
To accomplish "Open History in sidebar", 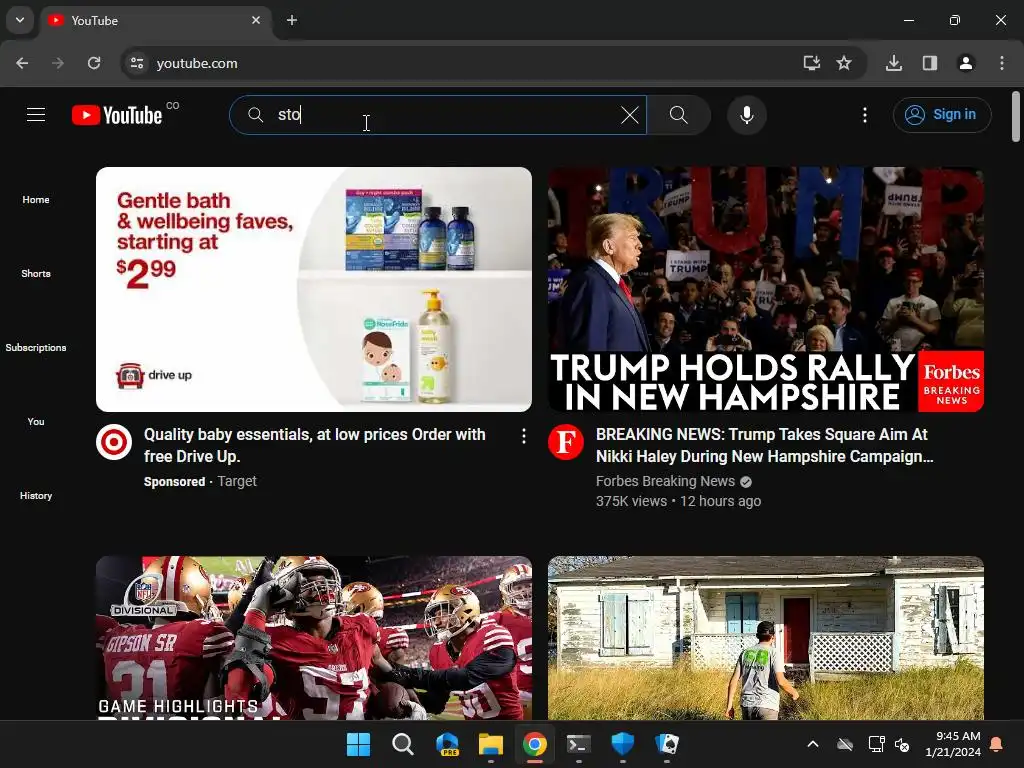I will click(x=36, y=496).
